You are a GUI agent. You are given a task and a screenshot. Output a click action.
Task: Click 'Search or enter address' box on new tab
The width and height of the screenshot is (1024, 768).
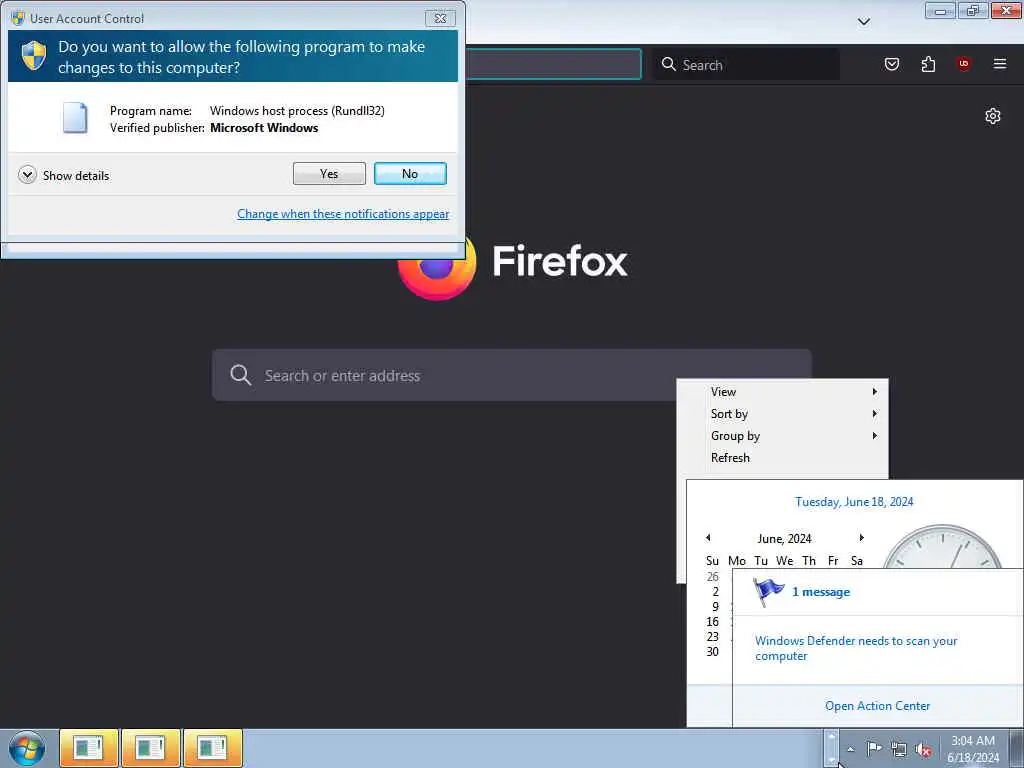coord(511,375)
